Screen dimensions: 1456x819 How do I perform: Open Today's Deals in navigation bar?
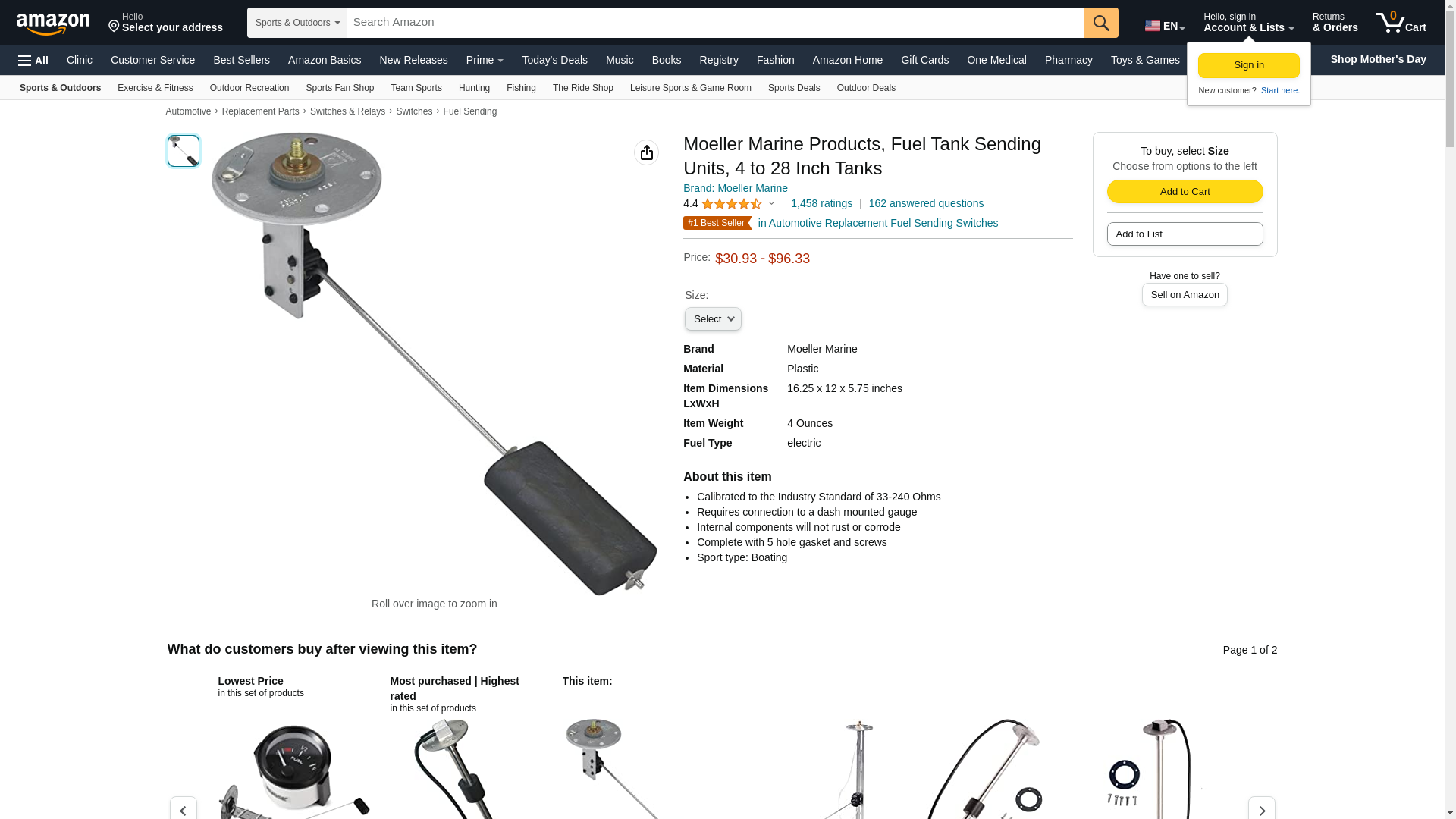[x=554, y=60]
